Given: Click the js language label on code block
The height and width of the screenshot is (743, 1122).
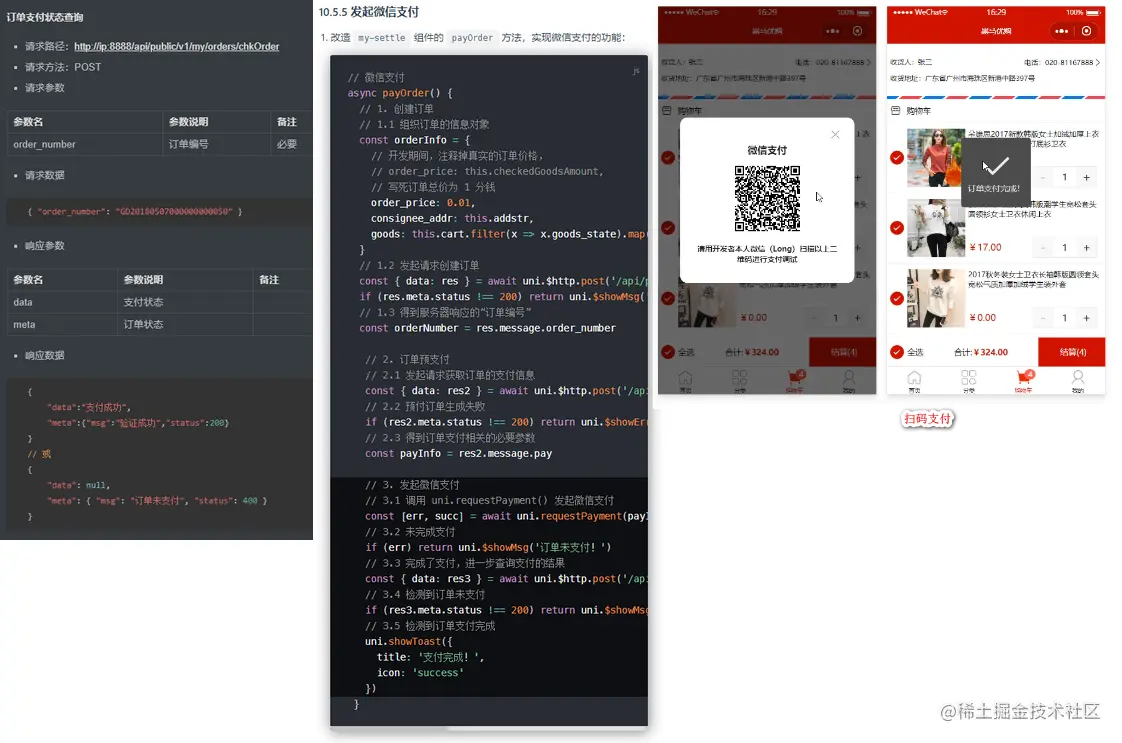Looking at the screenshot, I should coord(636,70).
